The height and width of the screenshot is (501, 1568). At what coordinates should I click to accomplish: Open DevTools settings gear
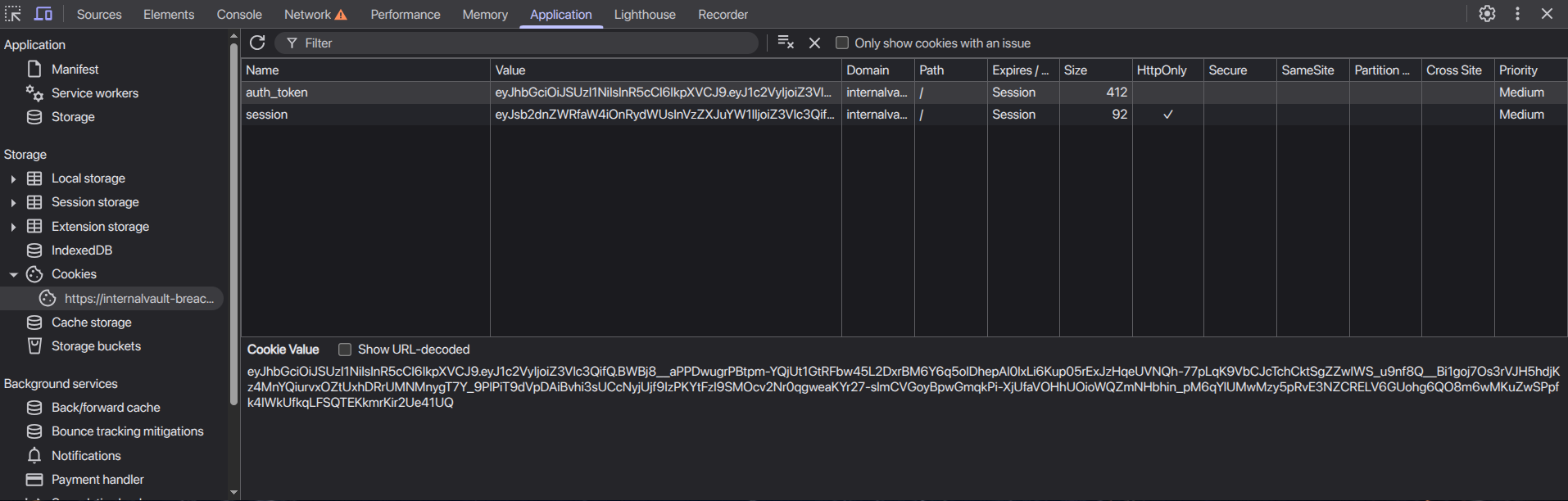[1487, 14]
